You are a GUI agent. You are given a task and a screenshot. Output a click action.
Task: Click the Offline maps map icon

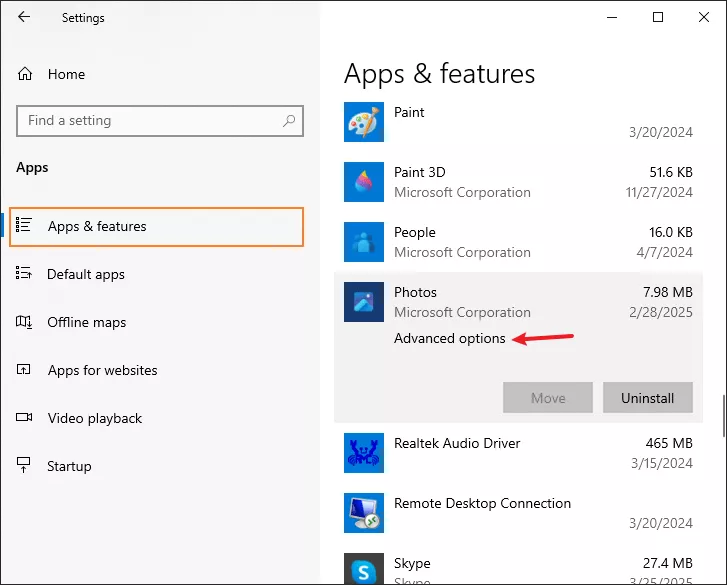(24, 321)
